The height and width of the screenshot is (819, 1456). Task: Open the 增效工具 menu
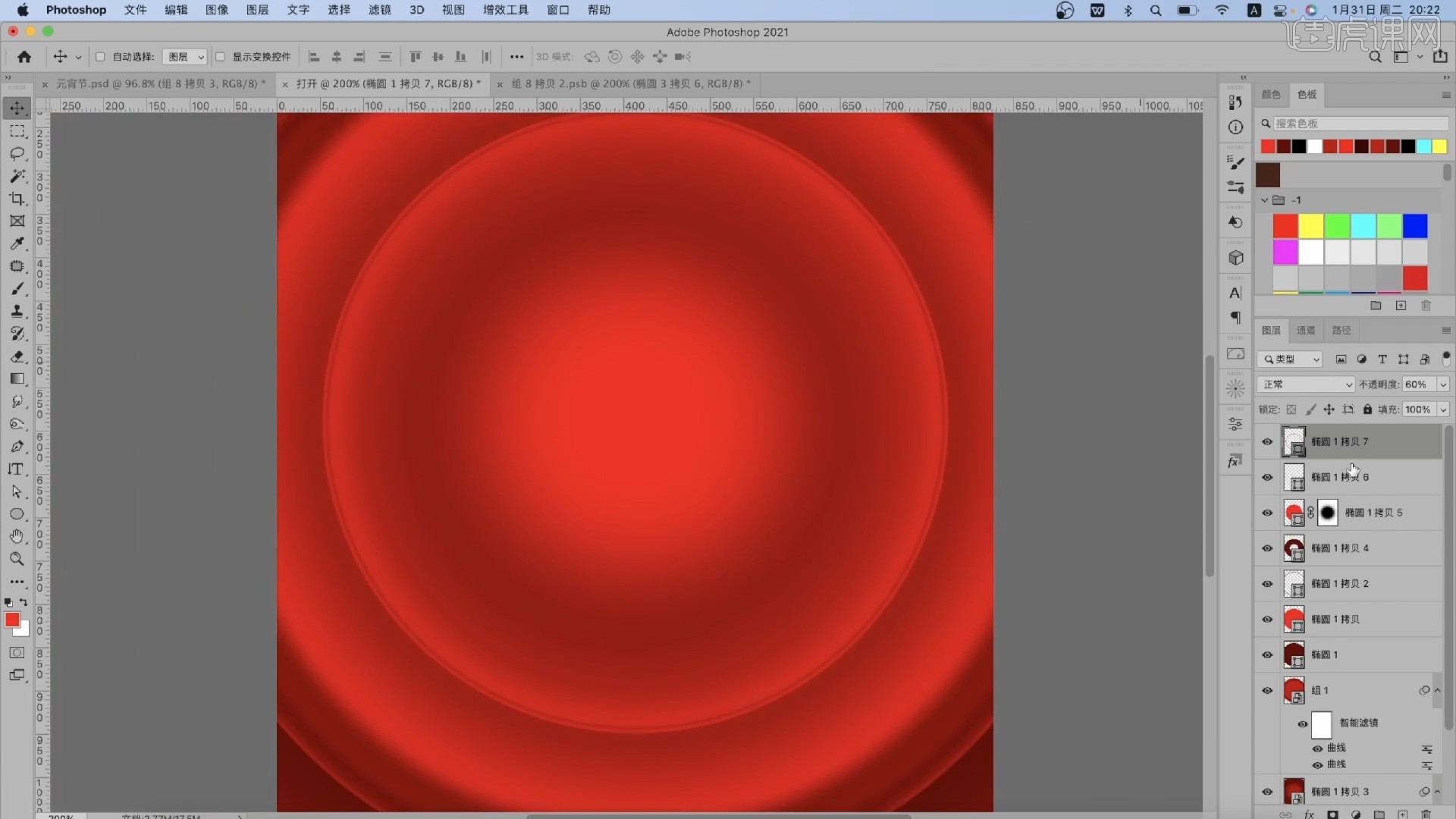(x=505, y=10)
